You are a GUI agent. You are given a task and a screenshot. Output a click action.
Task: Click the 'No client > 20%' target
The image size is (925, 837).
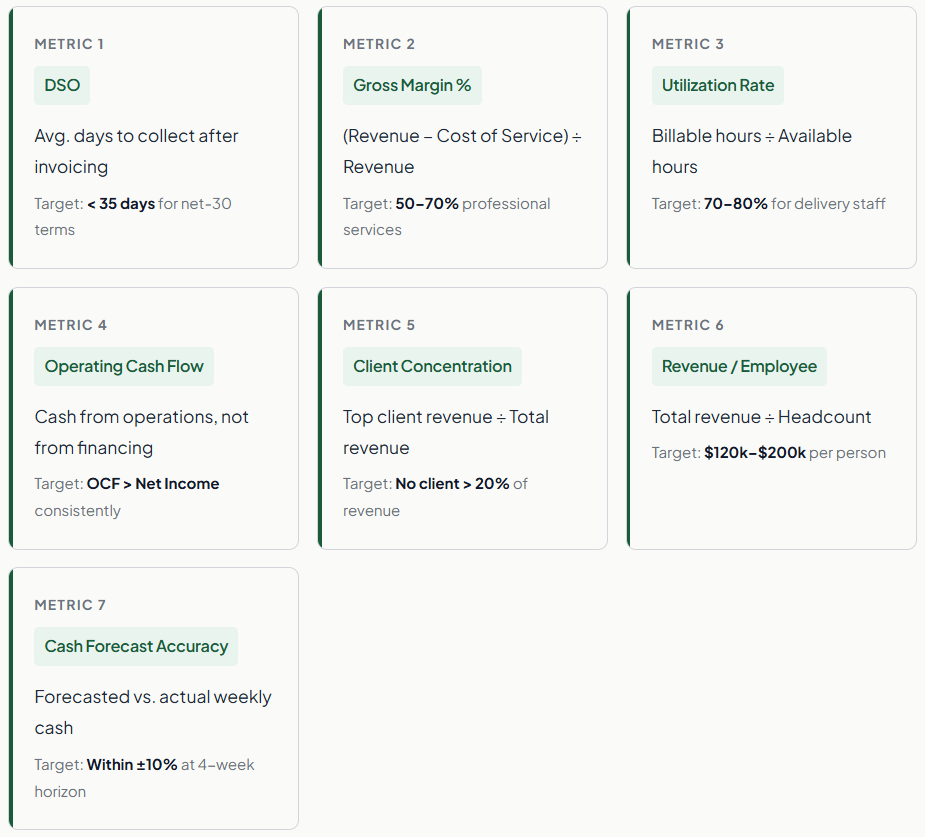(x=452, y=484)
